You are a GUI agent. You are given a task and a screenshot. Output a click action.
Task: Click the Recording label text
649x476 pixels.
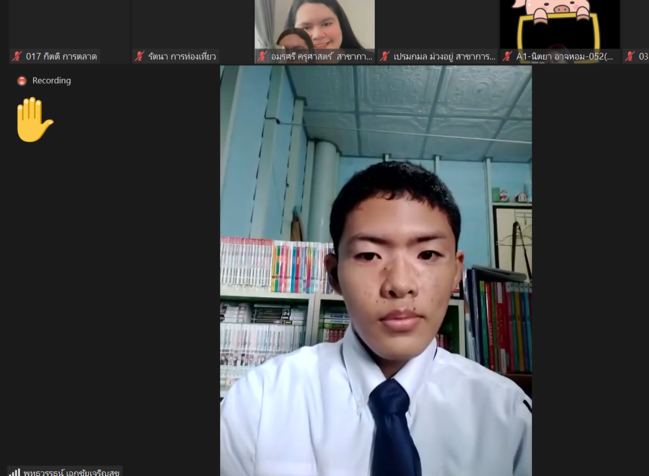coord(51,81)
